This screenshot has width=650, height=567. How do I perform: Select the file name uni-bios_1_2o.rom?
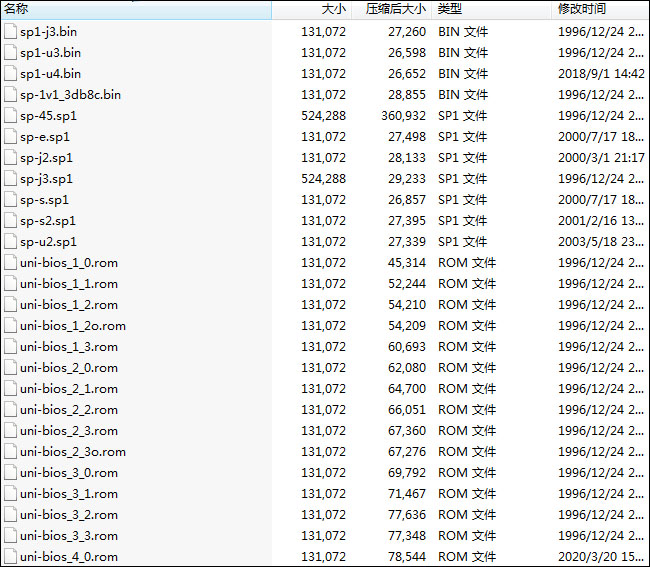[x=73, y=326]
